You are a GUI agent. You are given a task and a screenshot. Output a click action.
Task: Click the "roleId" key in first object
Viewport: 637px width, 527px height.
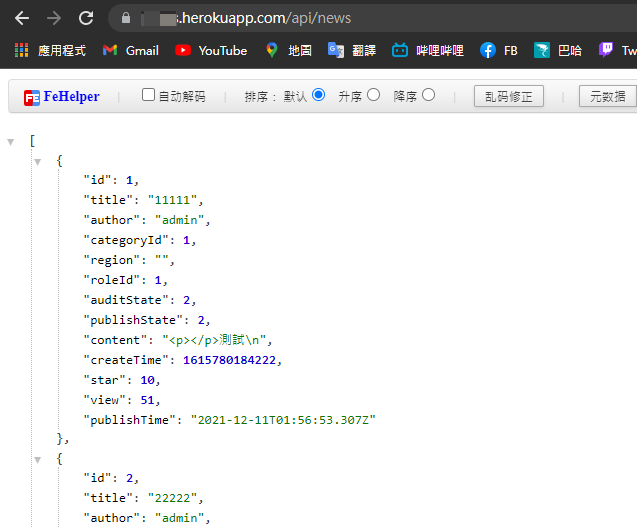coord(111,280)
